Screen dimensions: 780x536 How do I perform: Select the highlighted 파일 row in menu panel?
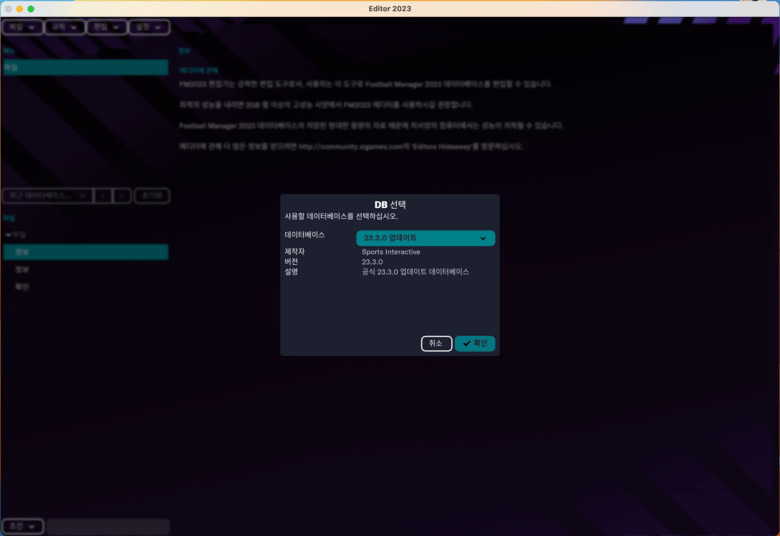pos(86,67)
